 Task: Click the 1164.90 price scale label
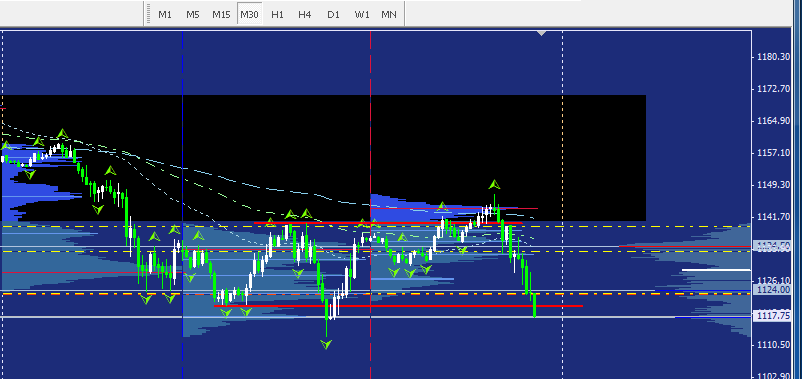(773, 121)
